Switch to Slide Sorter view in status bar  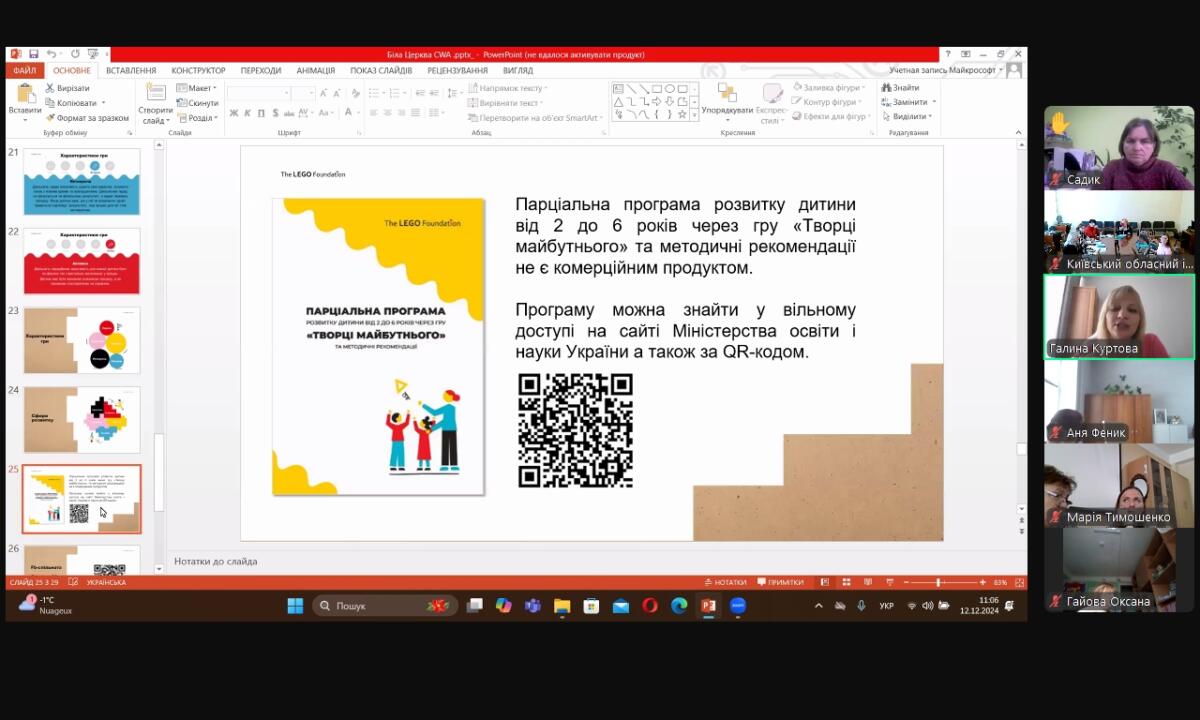846,582
